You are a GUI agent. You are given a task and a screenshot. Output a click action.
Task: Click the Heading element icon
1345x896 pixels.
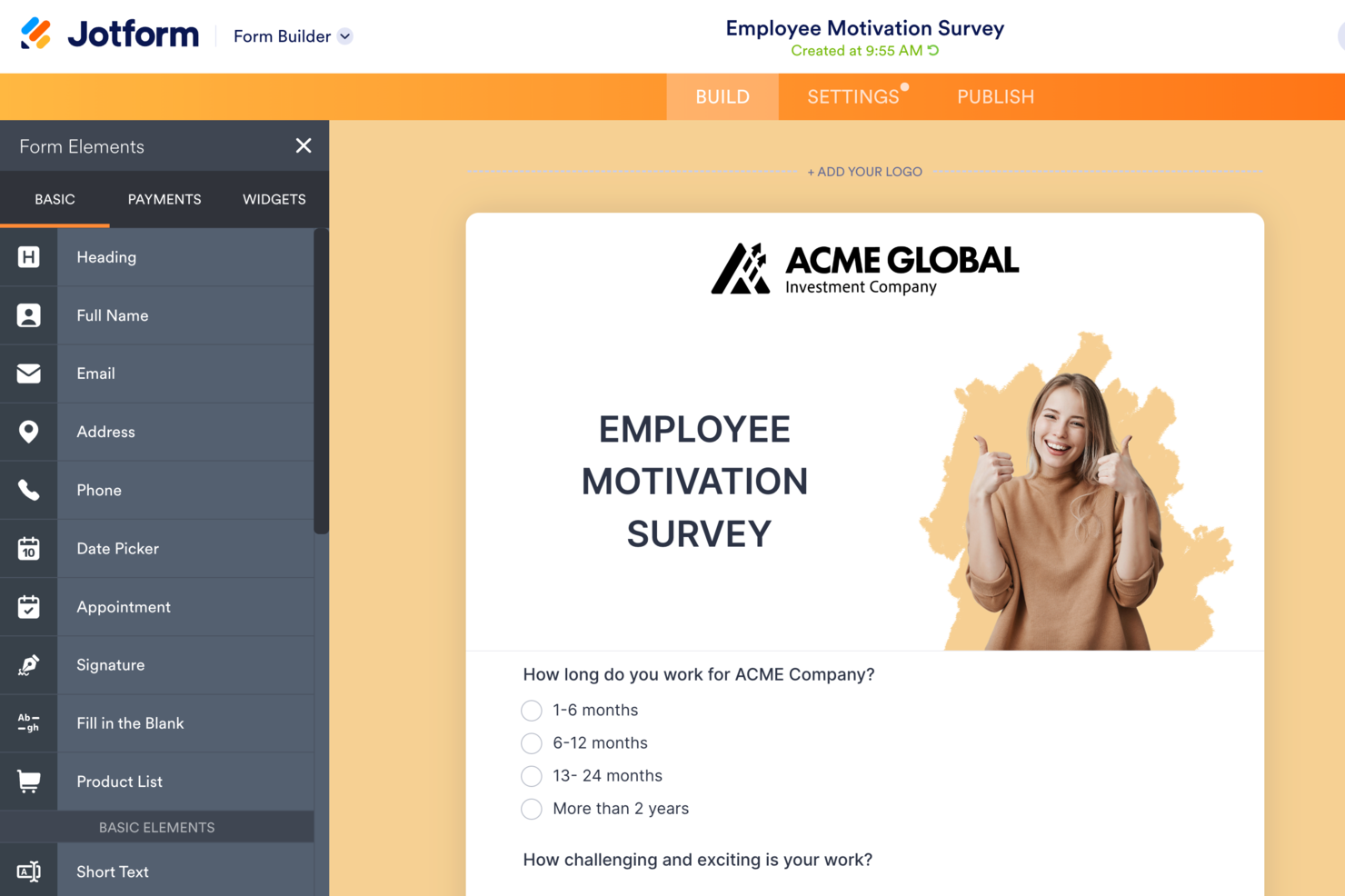click(x=28, y=257)
